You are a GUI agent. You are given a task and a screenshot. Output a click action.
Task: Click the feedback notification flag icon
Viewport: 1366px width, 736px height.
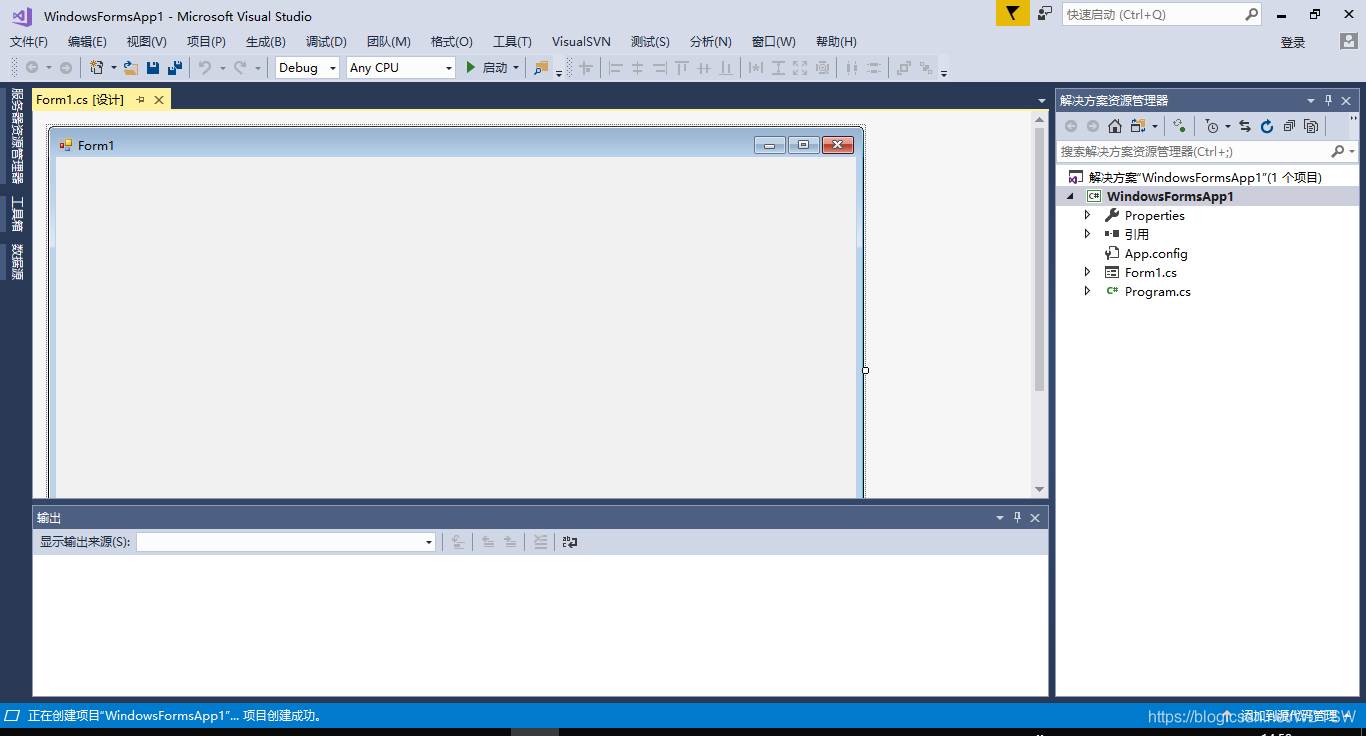tap(1012, 13)
